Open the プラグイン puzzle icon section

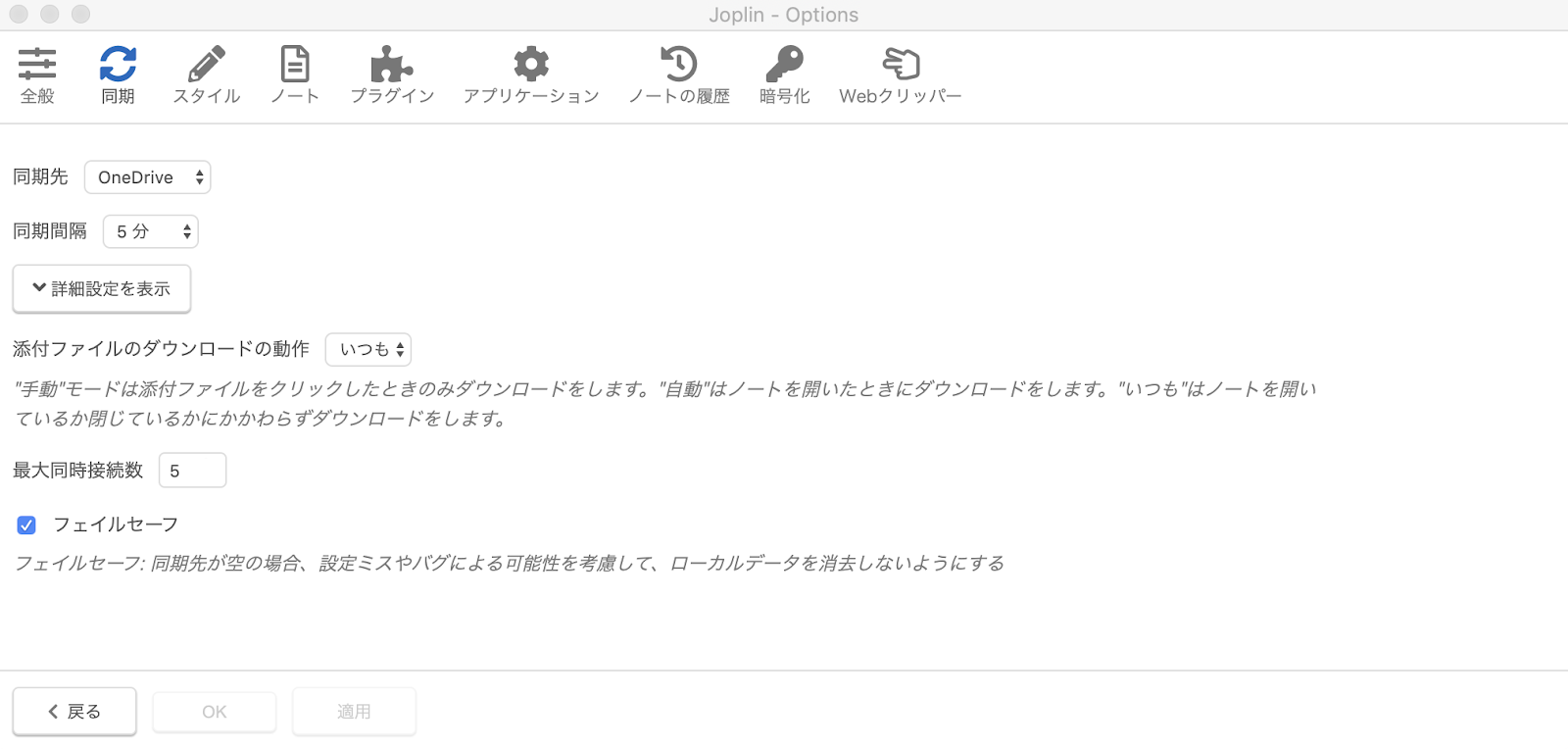tap(392, 75)
